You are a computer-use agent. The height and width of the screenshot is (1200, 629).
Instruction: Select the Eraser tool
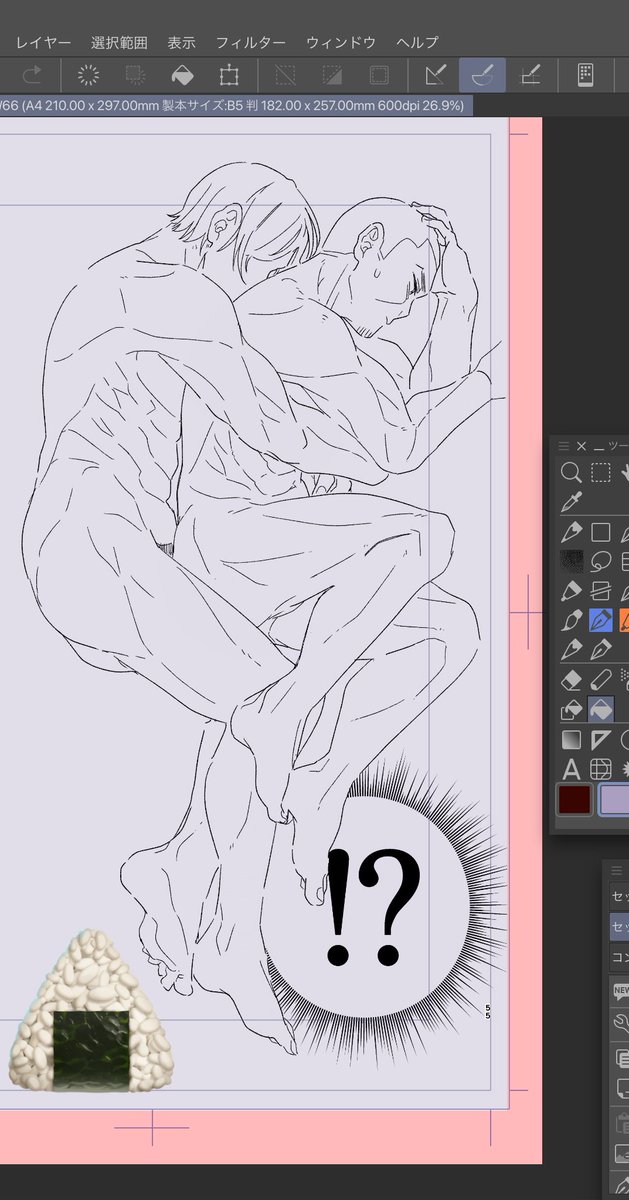point(571,682)
